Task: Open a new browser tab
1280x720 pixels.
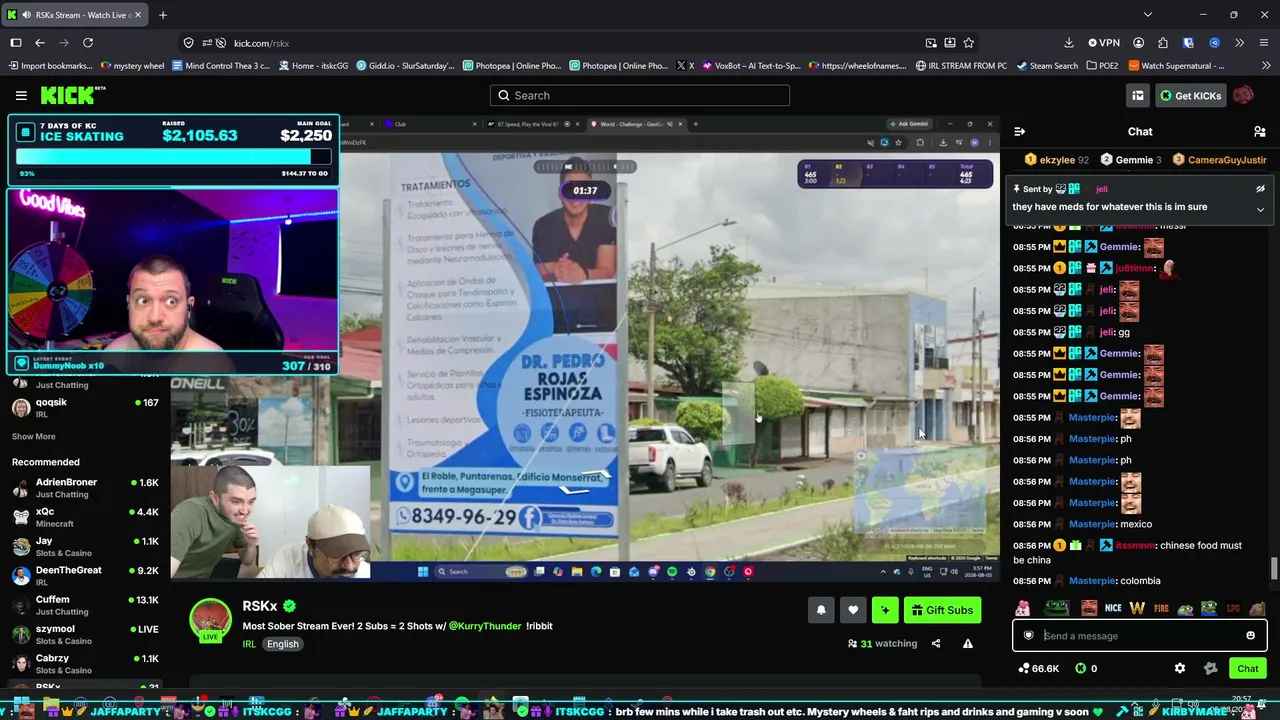Action: (x=163, y=15)
